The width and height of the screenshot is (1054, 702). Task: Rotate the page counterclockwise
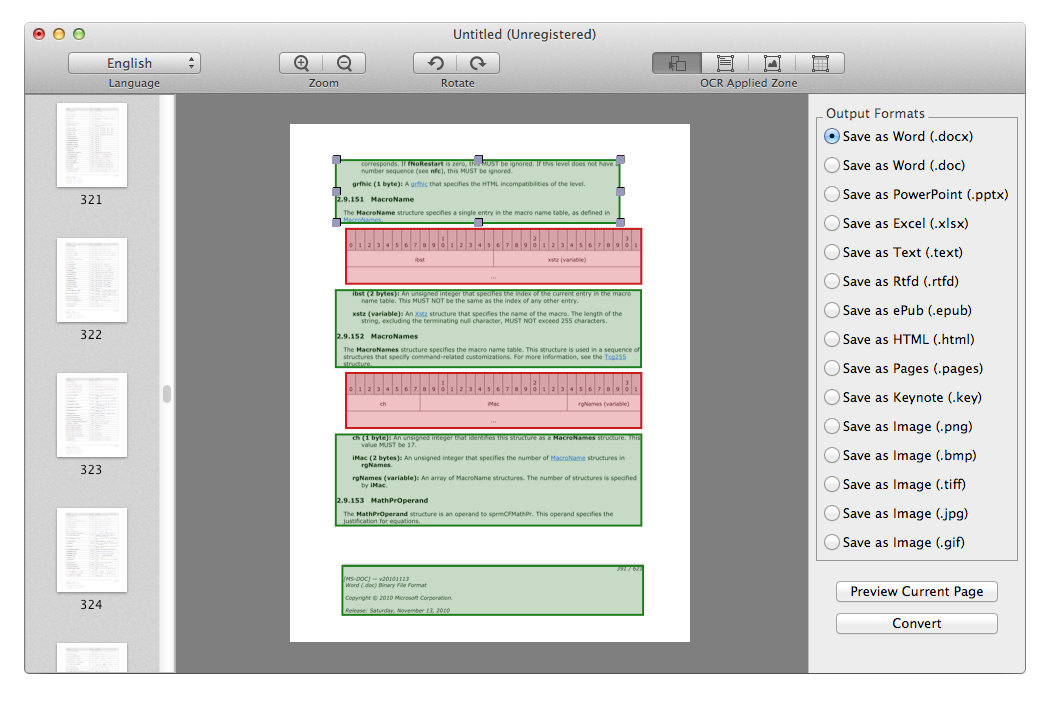[x=436, y=63]
